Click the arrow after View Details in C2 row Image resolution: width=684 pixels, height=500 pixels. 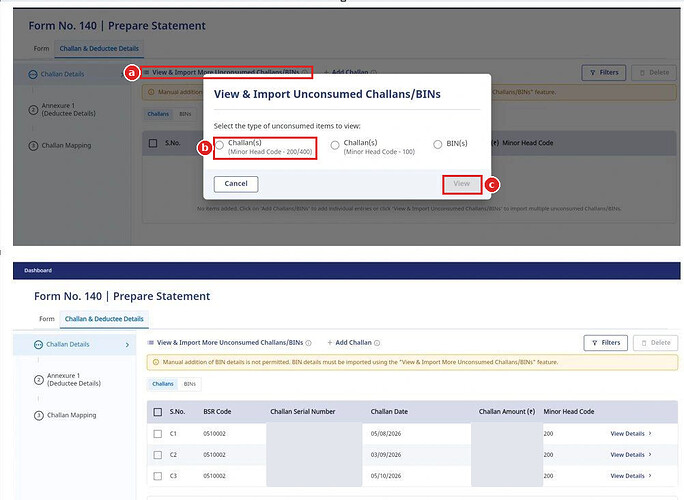coord(650,455)
